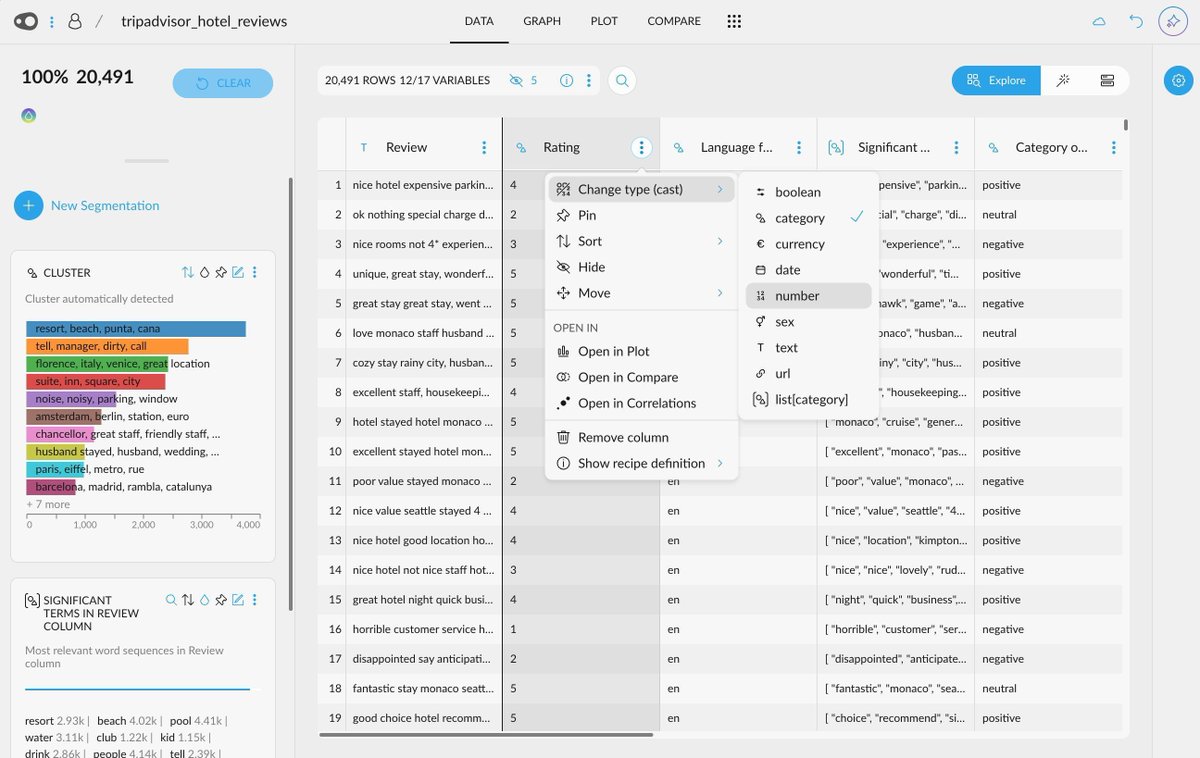Open the AI sparkle assistant button
Viewport: 1200px width, 758px height.
pyautogui.click(x=1172, y=21)
